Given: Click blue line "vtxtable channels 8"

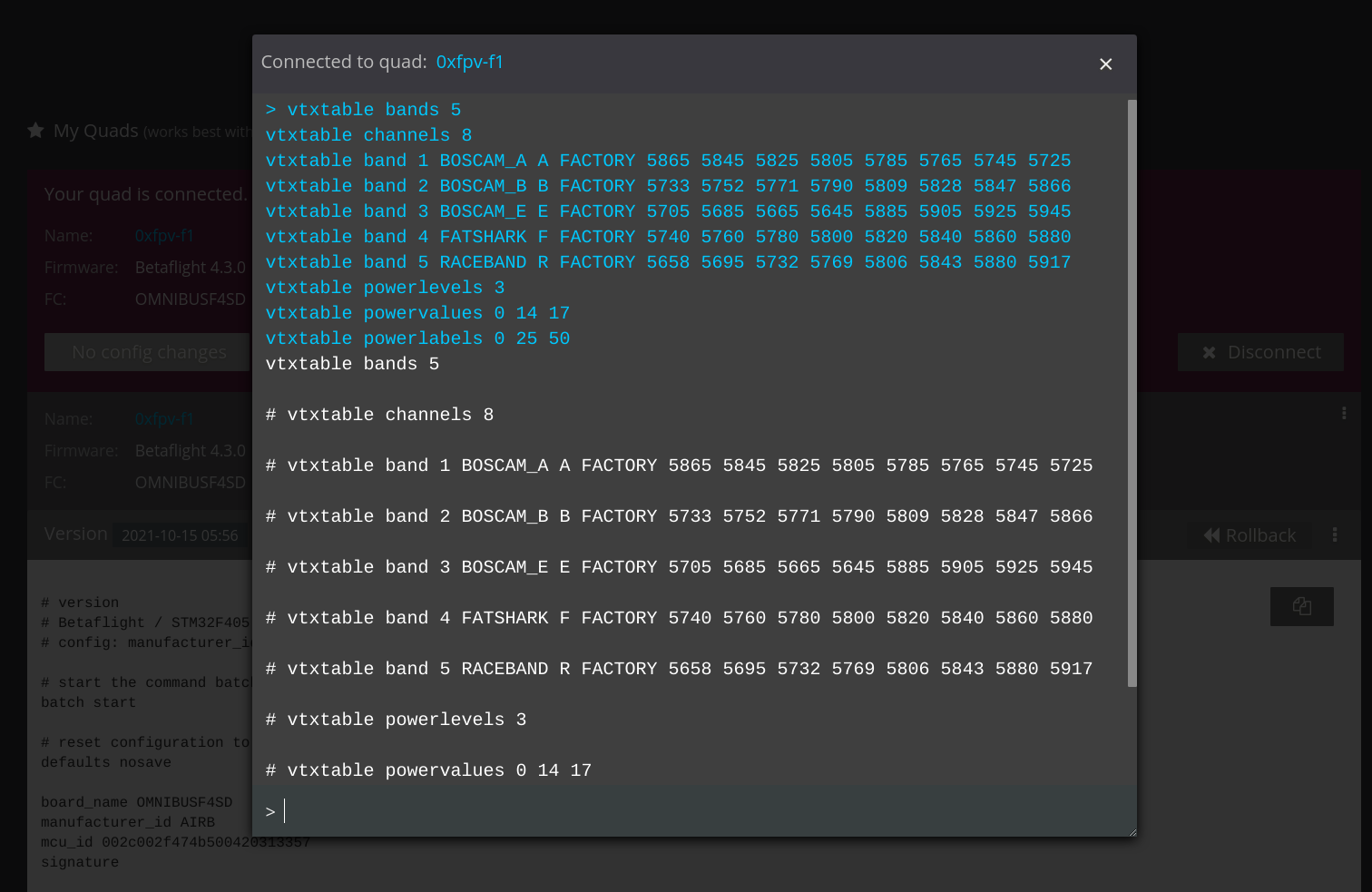Looking at the screenshot, I should coord(368,135).
